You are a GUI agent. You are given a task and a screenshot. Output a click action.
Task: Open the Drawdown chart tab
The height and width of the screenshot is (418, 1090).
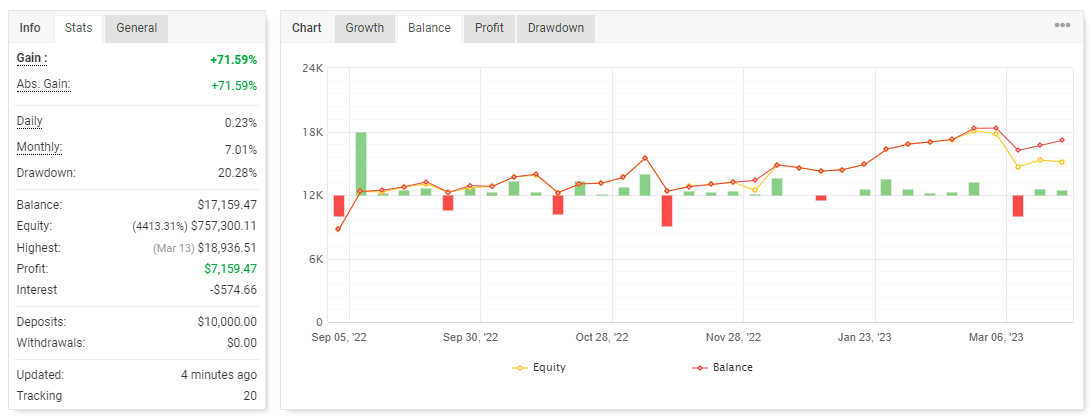(555, 29)
